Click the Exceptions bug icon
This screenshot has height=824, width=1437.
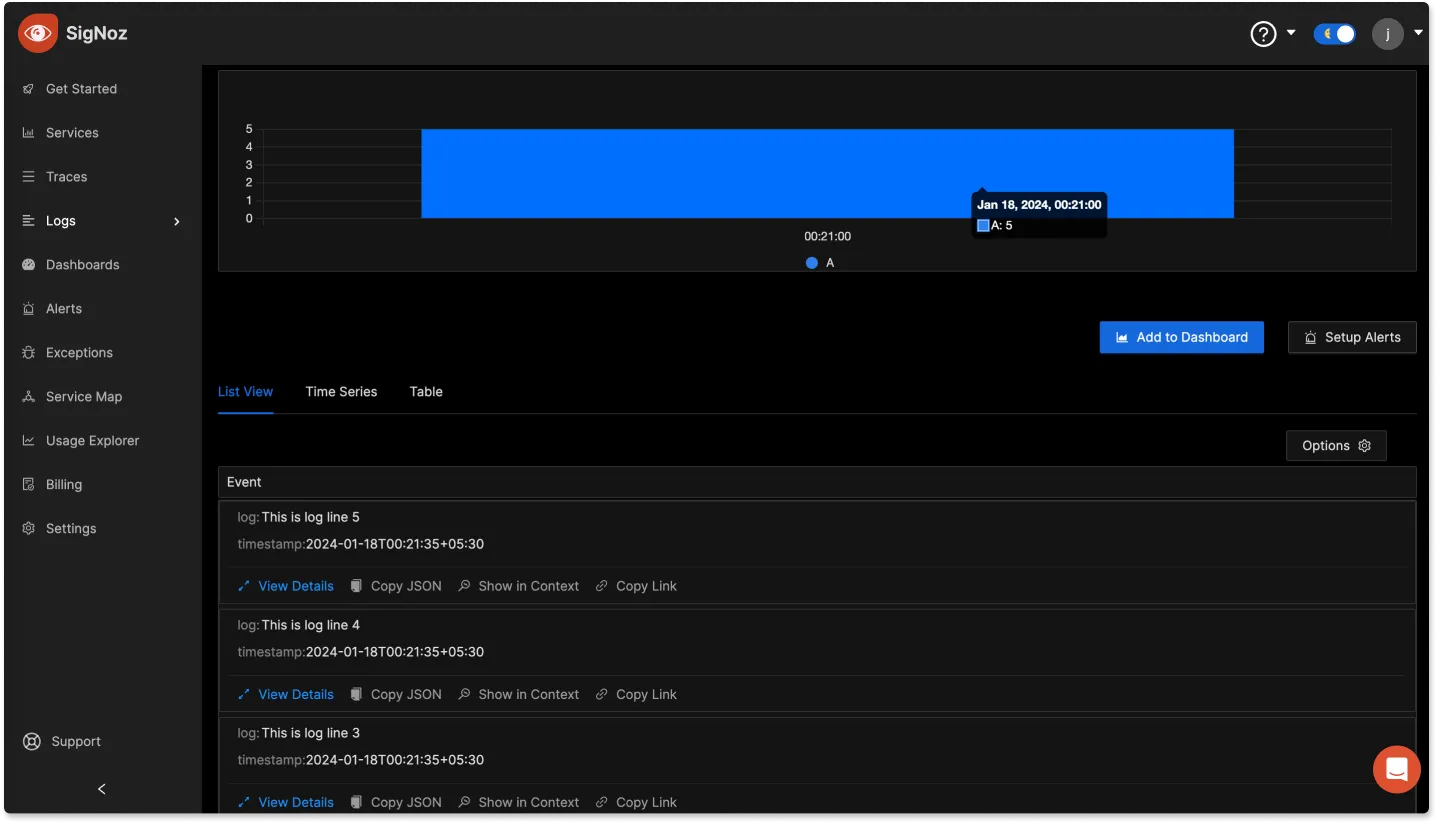28,353
